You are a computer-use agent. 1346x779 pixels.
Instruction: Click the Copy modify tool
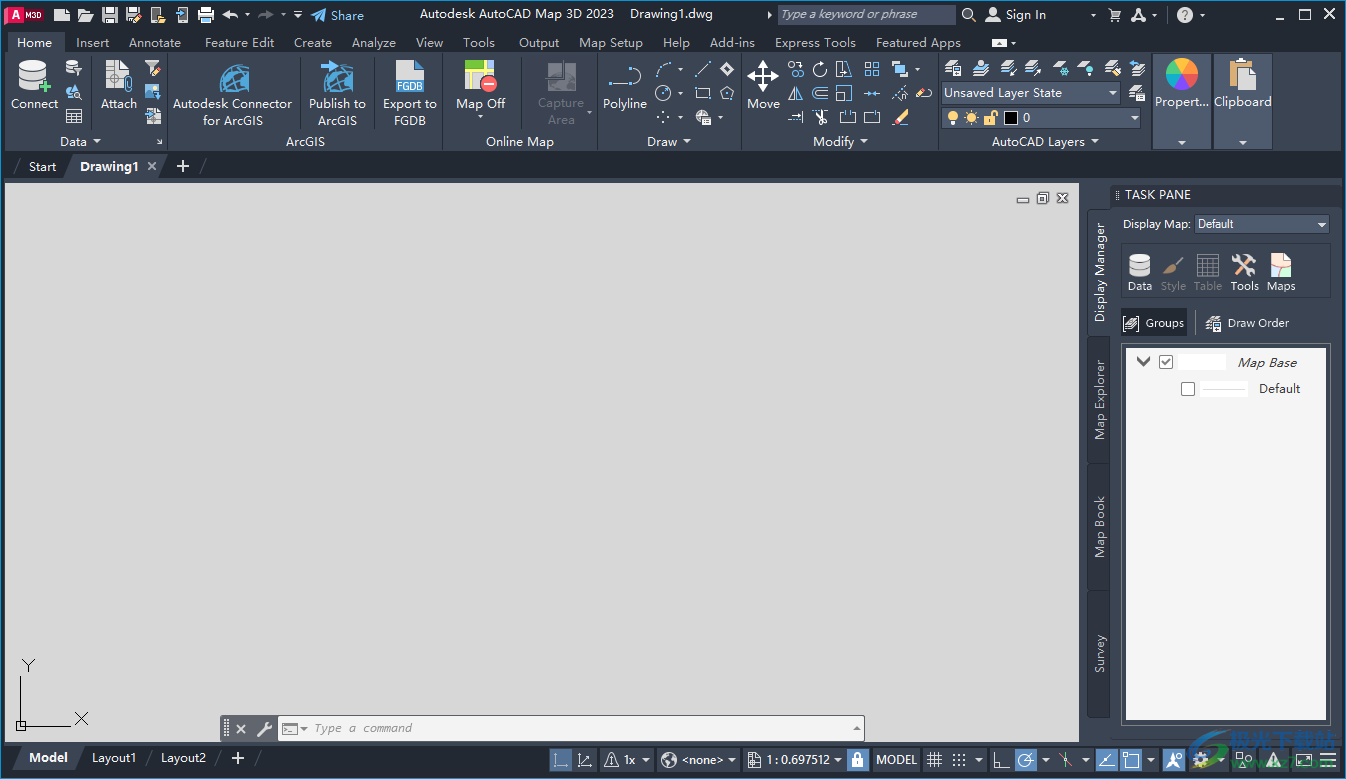pyautogui.click(x=795, y=69)
